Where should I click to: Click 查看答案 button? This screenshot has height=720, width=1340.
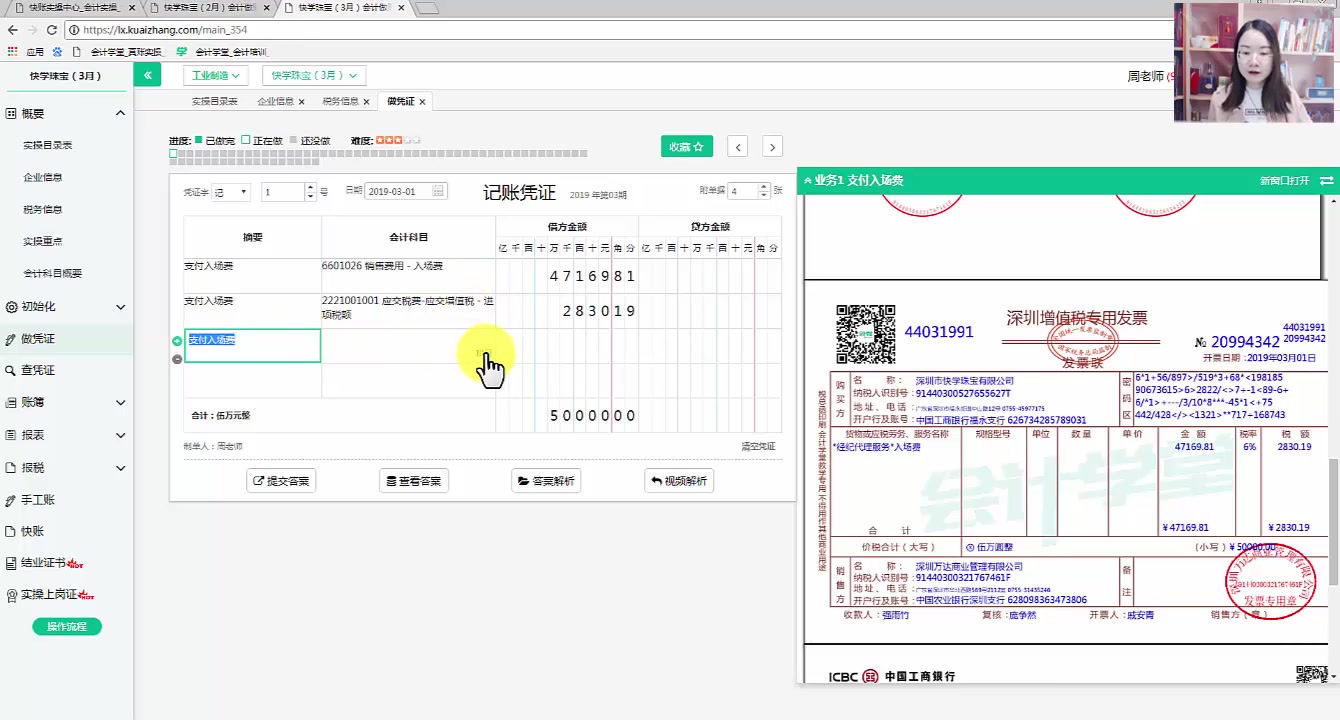[x=413, y=481]
